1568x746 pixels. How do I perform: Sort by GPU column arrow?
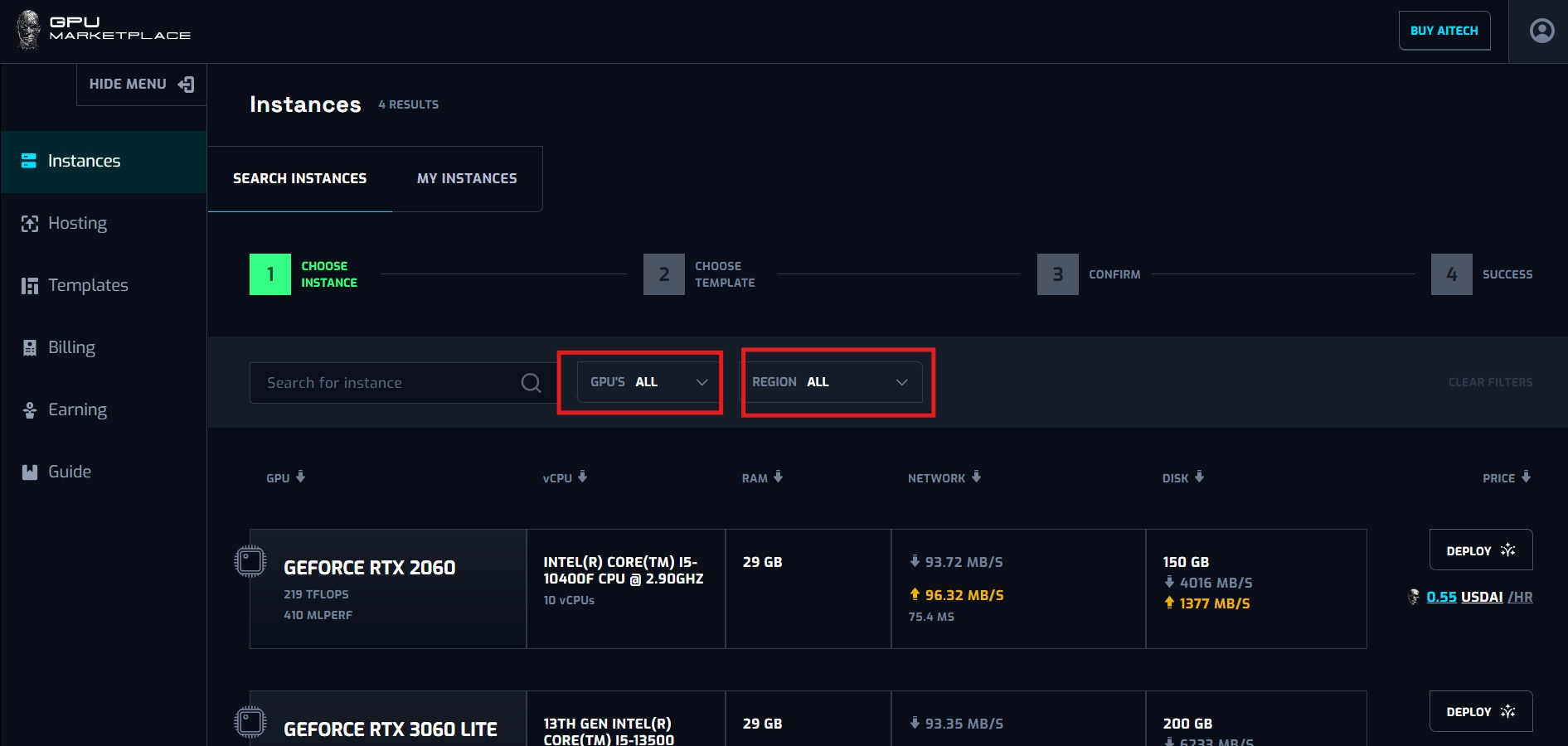[300, 477]
